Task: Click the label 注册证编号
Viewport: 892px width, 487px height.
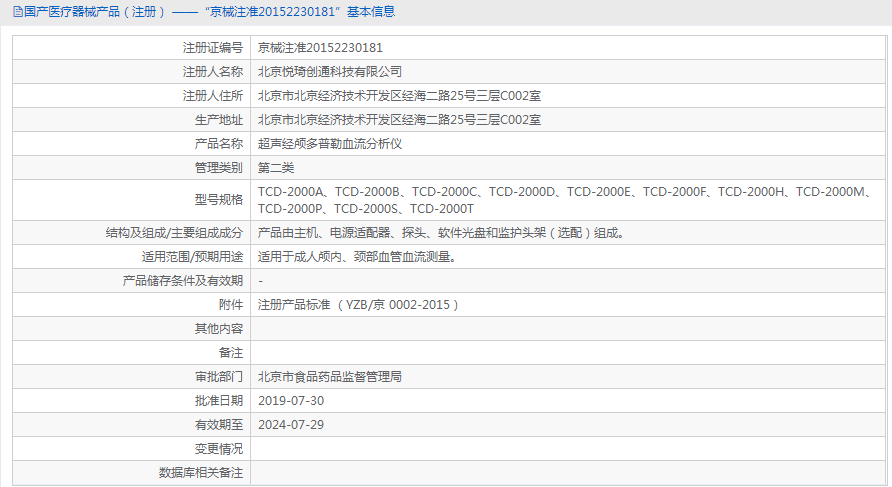Action: (213, 48)
